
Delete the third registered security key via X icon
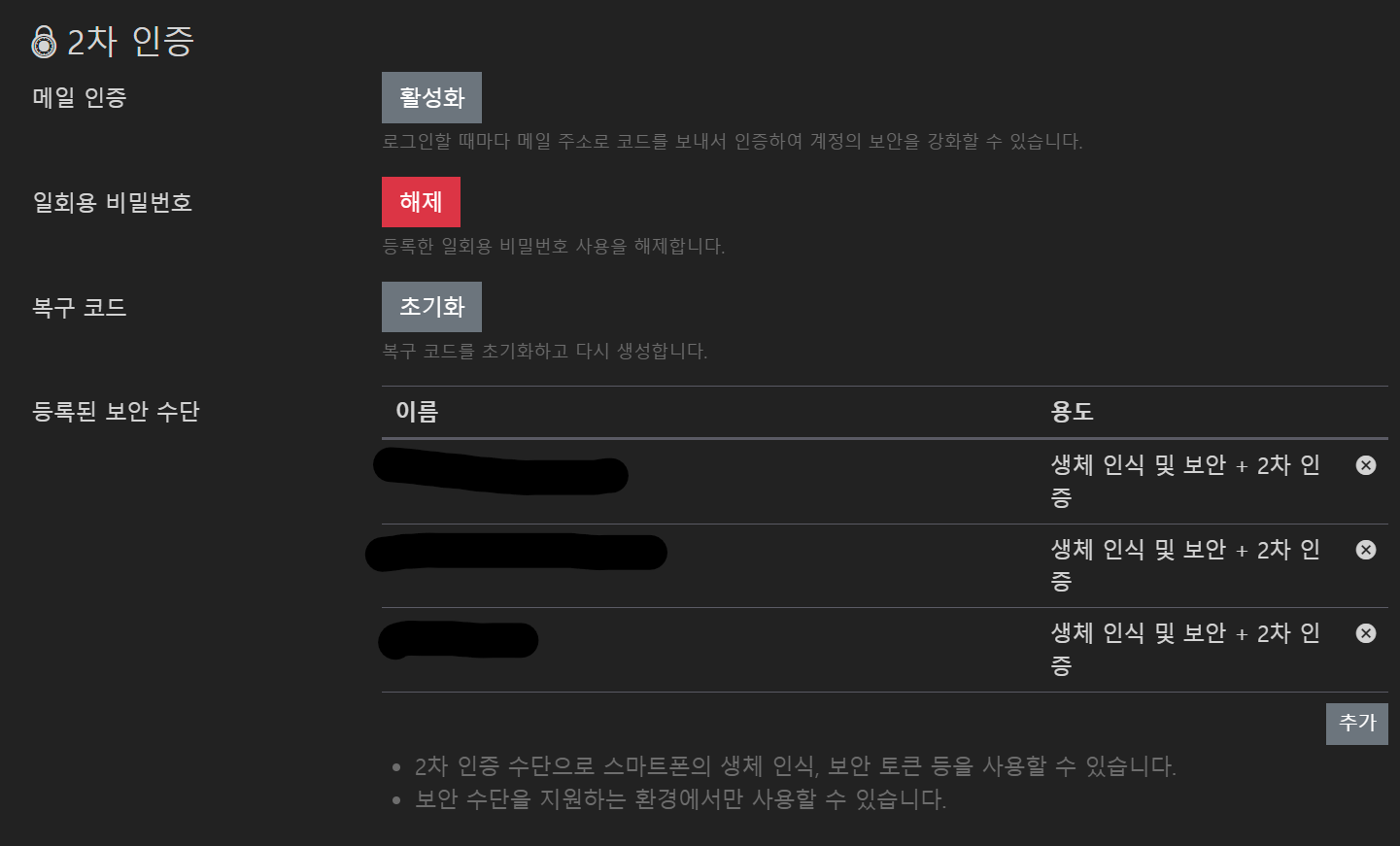coord(1365,632)
